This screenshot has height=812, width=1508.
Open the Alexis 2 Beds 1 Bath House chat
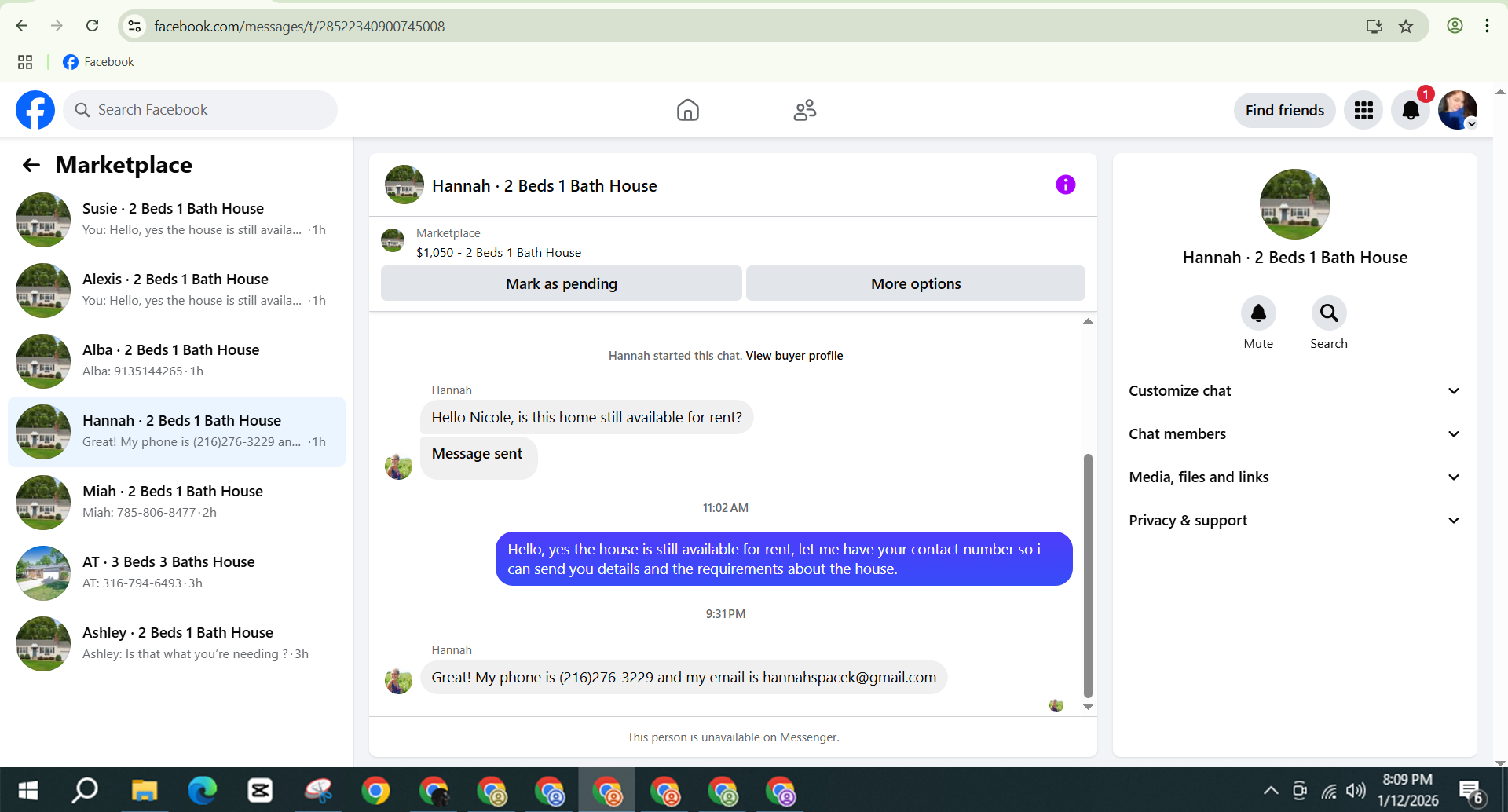click(x=177, y=291)
